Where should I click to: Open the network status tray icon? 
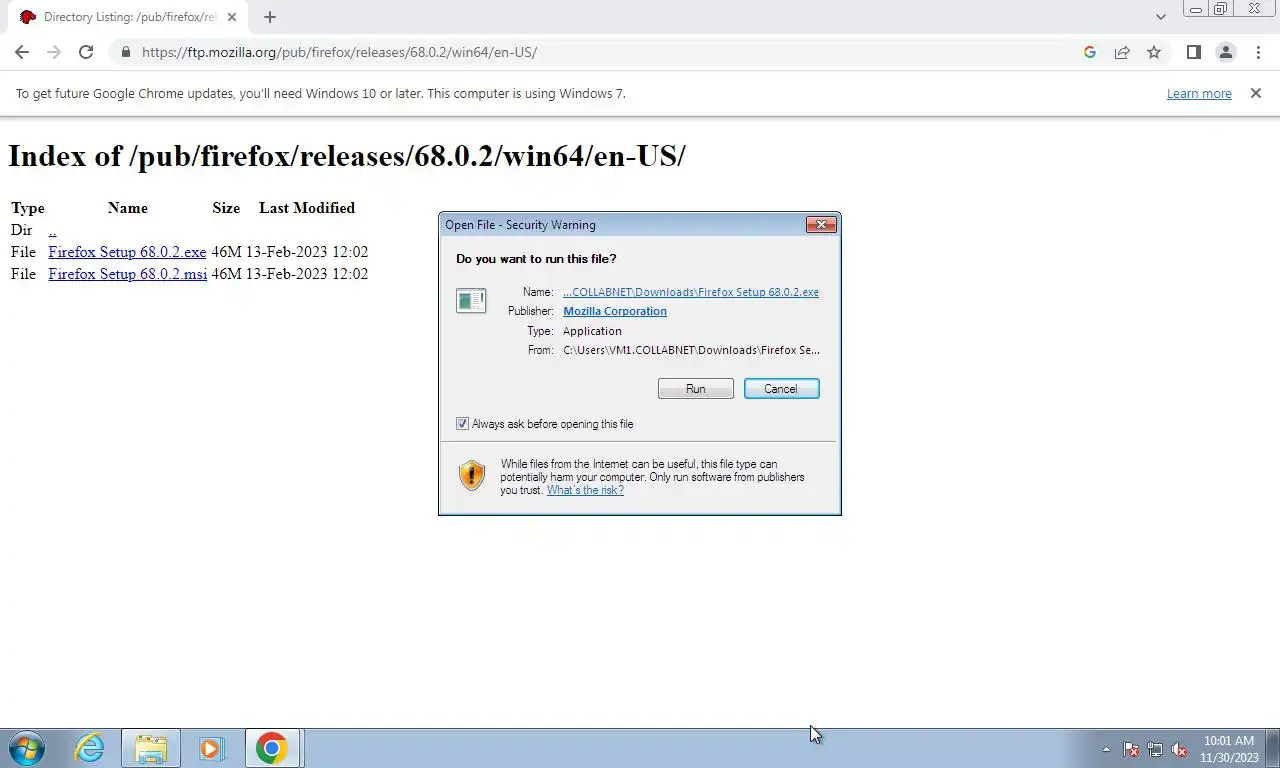1155,749
